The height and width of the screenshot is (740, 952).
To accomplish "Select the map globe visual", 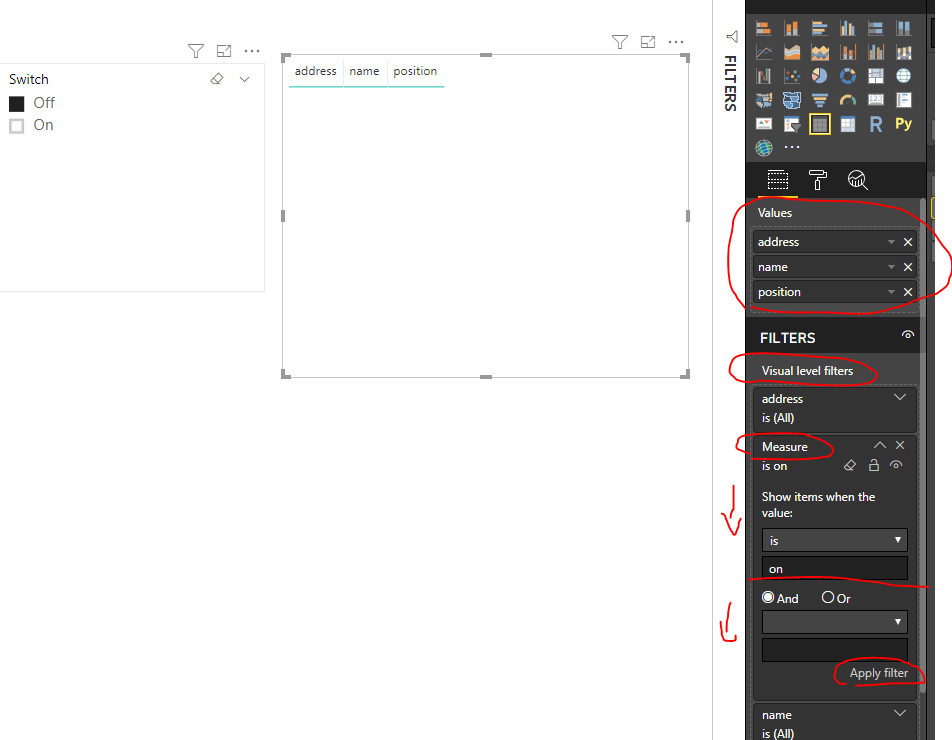I will (x=903, y=76).
